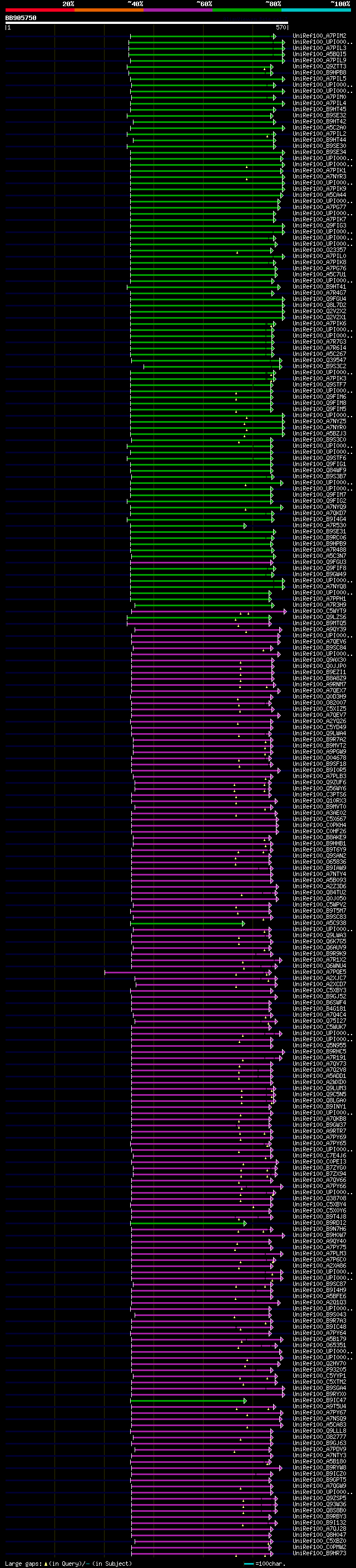This screenshot has height=1568, width=356.
Task: Open hit UniRef100_A7PIM2
Action: [x=319, y=36]
